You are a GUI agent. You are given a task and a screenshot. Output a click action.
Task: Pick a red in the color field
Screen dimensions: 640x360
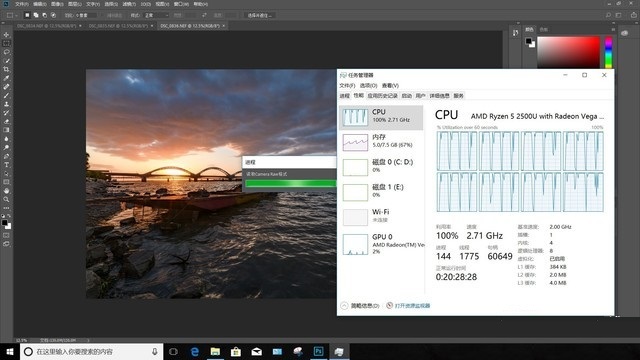click(568, 52)
